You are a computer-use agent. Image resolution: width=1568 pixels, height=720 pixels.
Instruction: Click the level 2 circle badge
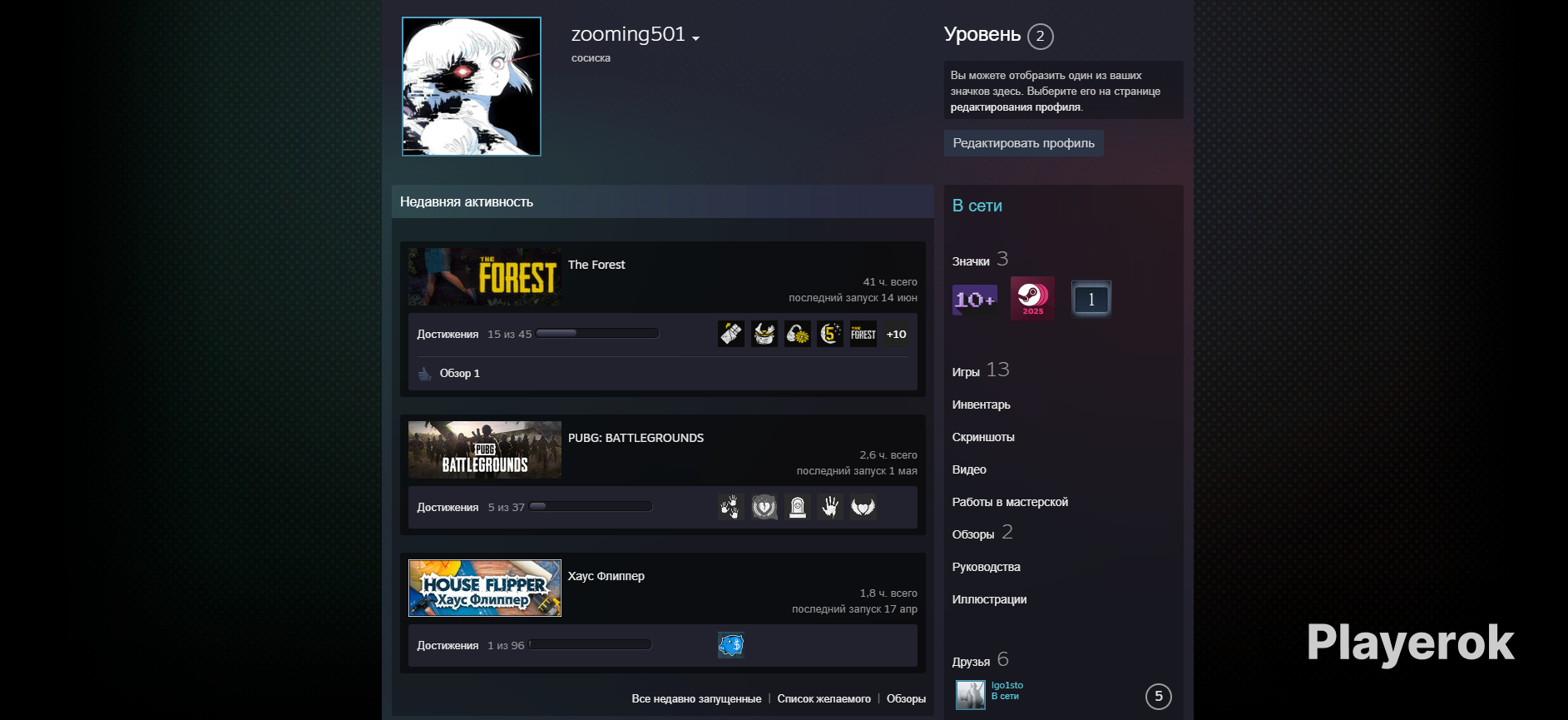[x=1041, y=37]
